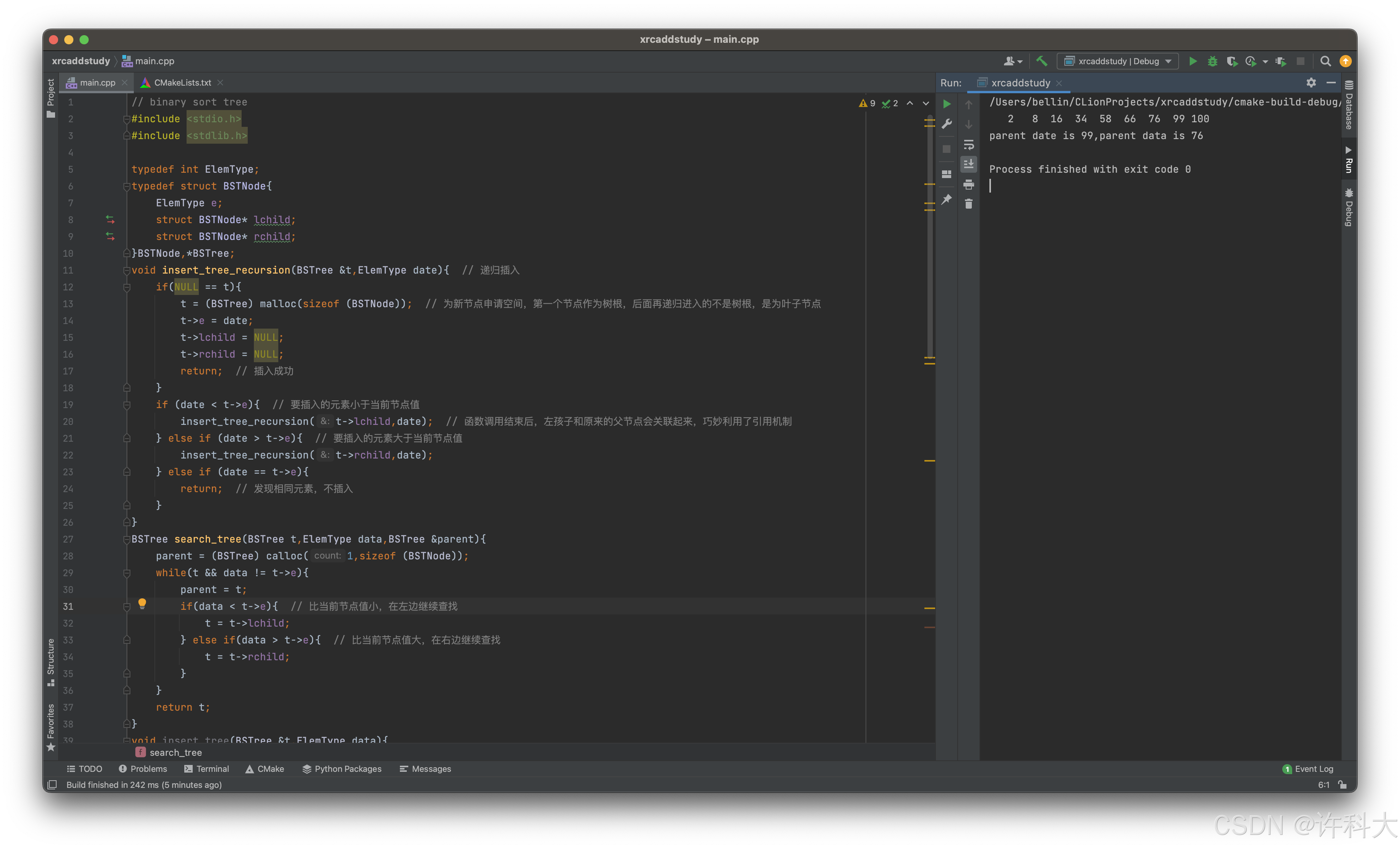Open the xrcaddstudy | Debug configuration dropdown
The height and width of the screenshot is (849, 1400).
[1117, 62]
